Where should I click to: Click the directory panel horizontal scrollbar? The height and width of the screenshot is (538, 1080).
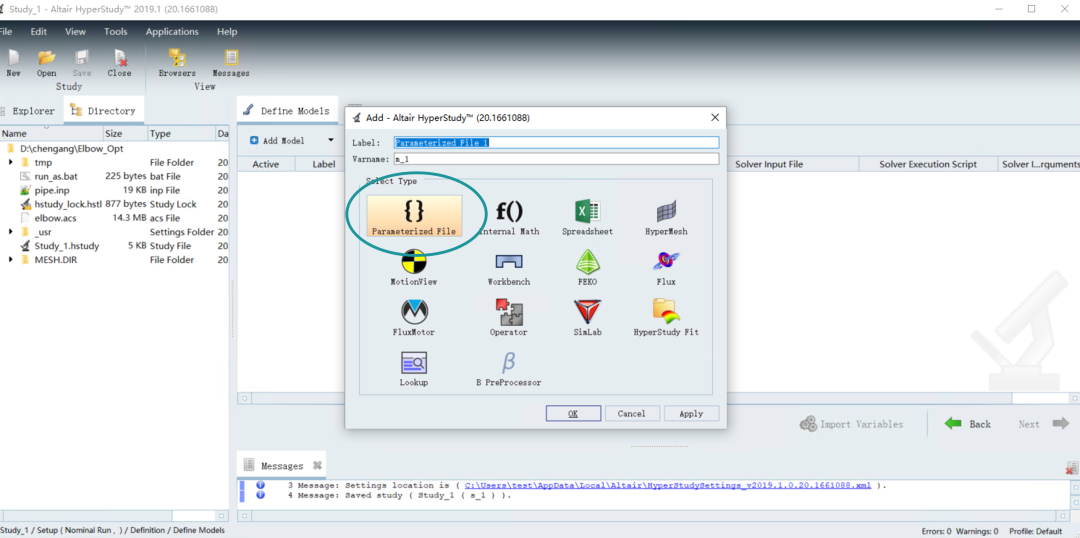[114, 515]
